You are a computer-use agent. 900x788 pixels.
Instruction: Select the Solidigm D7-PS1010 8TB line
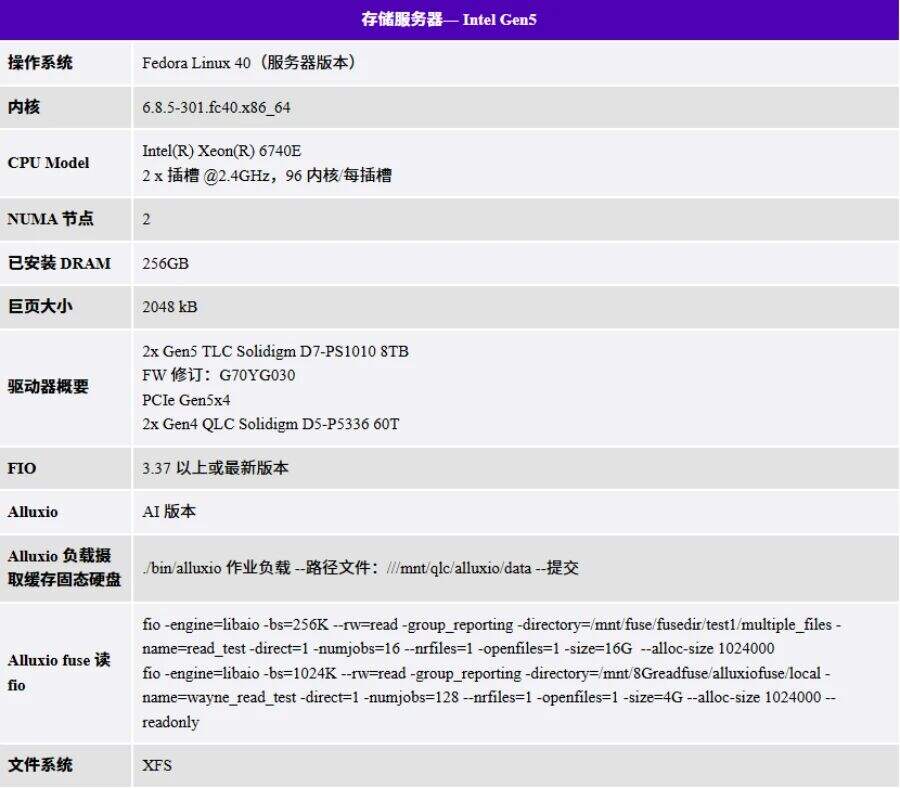[x=276, y=351]
